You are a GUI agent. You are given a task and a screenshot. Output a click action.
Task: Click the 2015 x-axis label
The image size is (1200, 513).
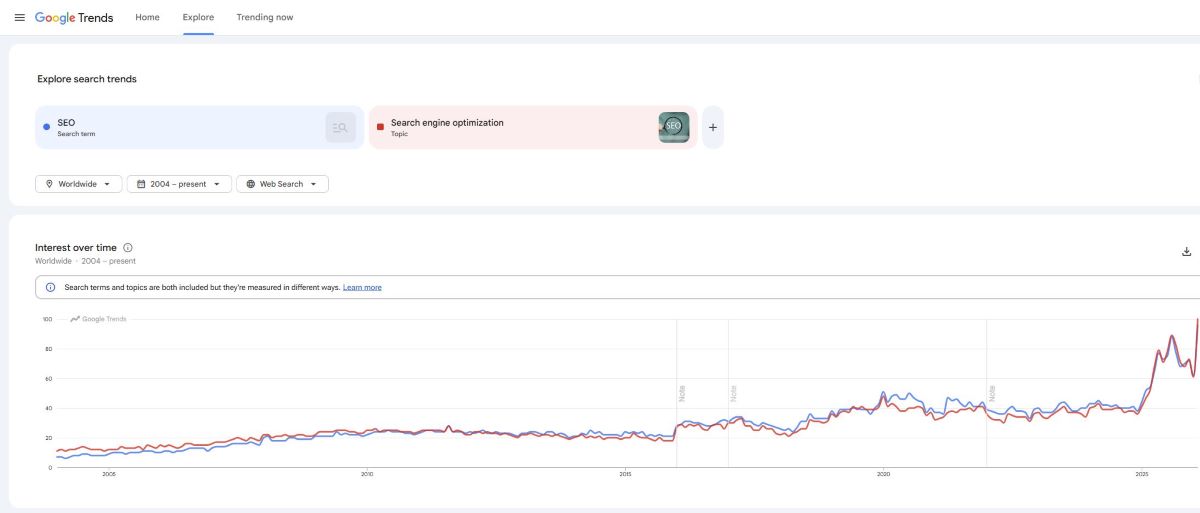[x=625, y=475]
